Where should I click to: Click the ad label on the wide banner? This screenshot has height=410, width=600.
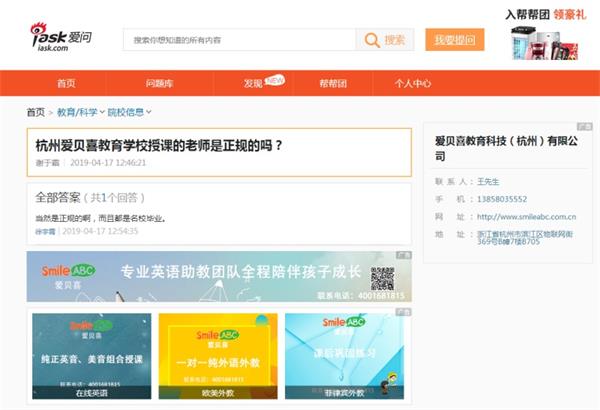point(404,255)
